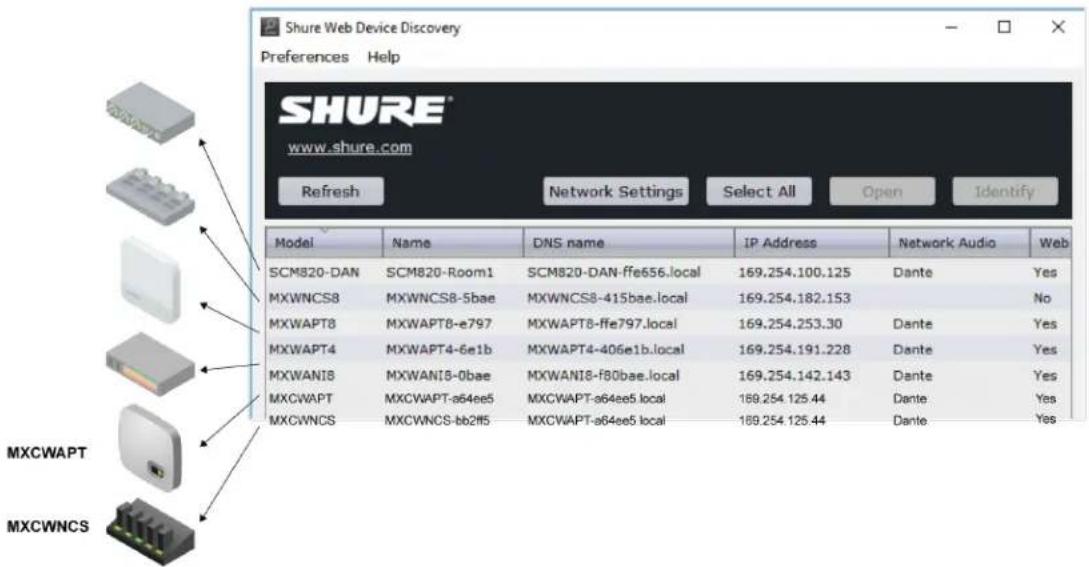This screenshot has height=567, width=1089.
Task: Click the Web value No for MXWNCS8
Action: [x=1042, y=298]
